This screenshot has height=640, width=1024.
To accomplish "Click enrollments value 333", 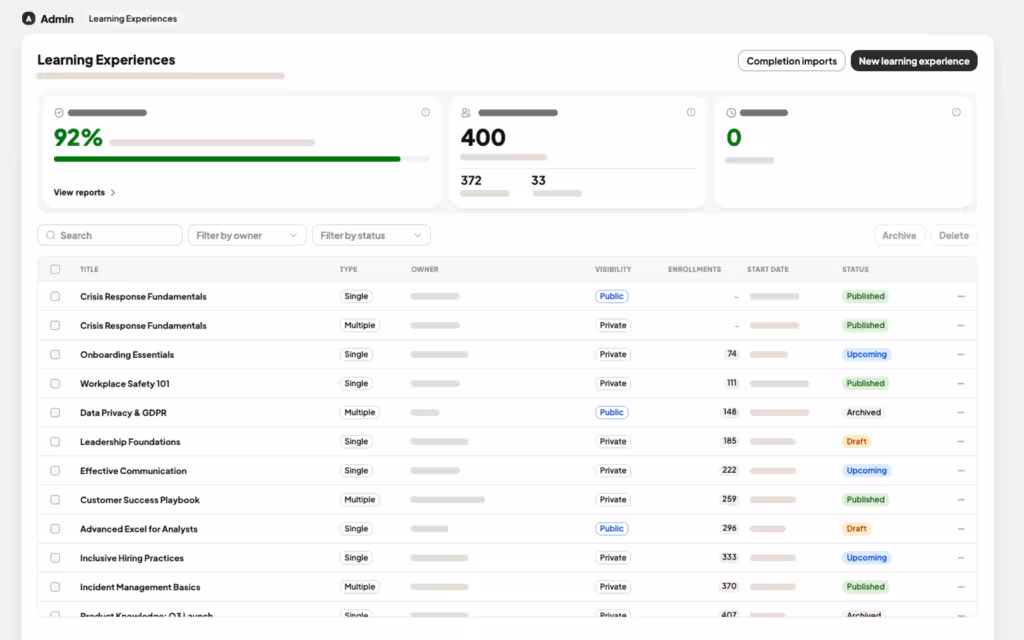I will 729,558.
